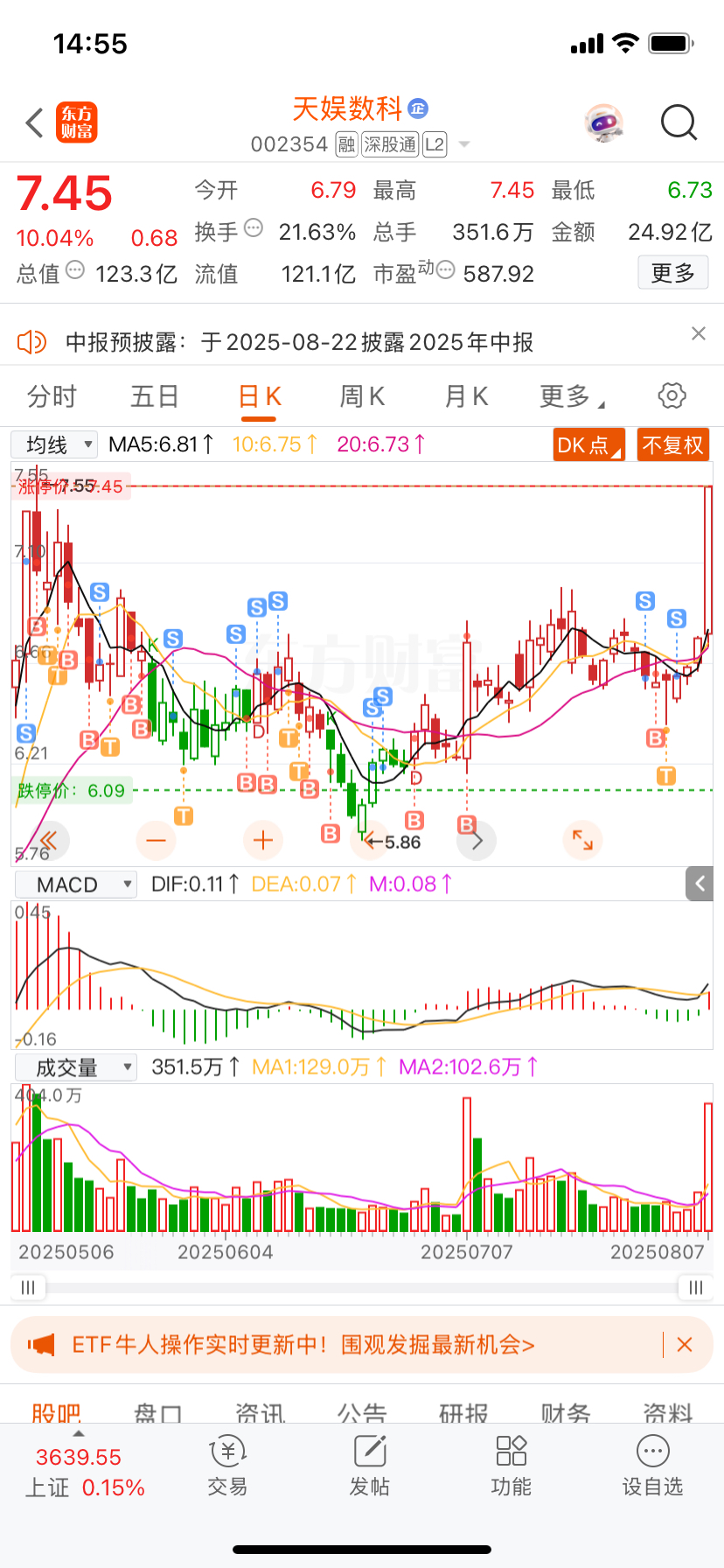Move chart left with arrow button
The width and height of the screenshot is (724, 1568).
(370, 841)
